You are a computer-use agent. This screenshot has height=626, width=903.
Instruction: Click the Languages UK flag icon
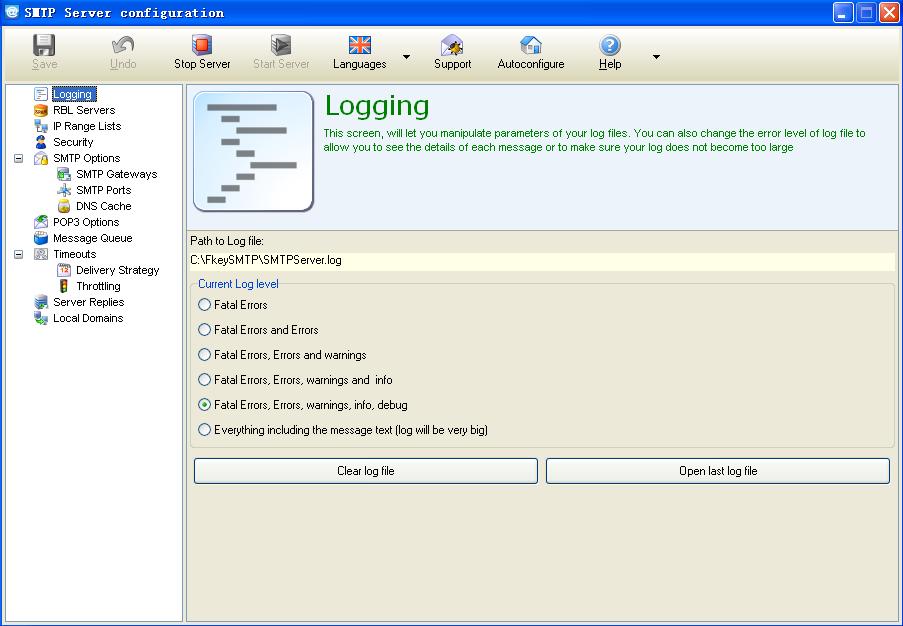click(x=359, y=45)
